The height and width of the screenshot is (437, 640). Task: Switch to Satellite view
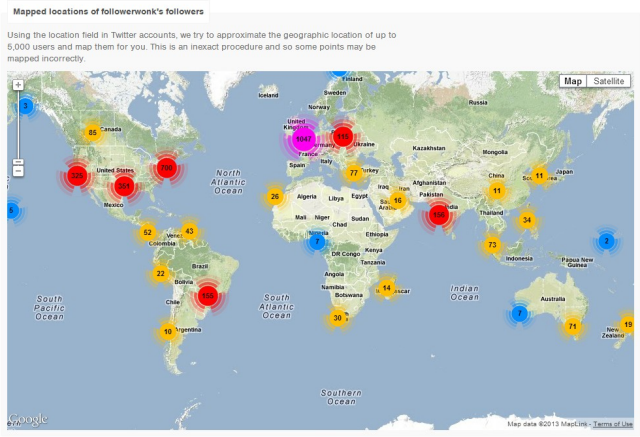[x=609, y=81]
